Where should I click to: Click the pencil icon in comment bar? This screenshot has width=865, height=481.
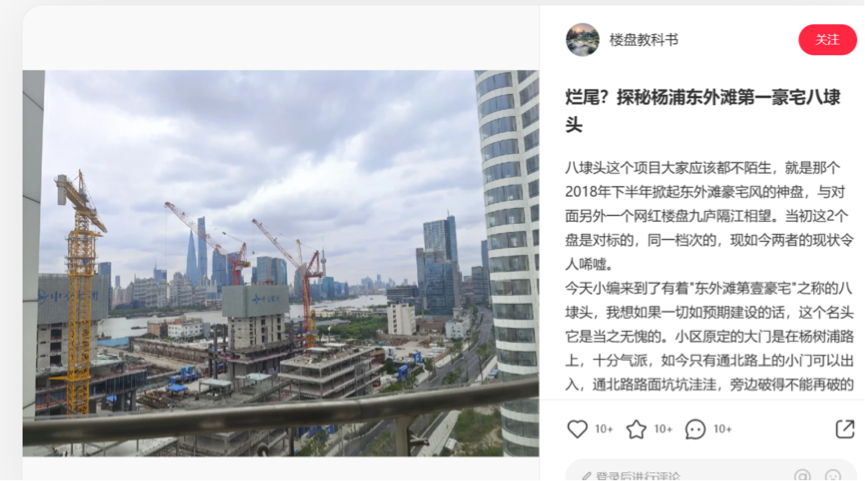tap(586, 475)
